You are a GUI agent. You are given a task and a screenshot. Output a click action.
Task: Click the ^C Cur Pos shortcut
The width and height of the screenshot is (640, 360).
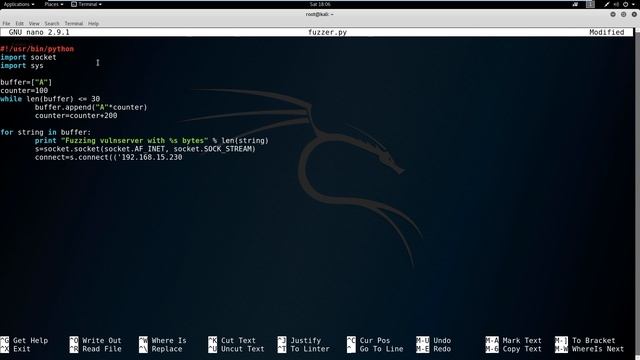pyautogui.click(x=369, y=340)
